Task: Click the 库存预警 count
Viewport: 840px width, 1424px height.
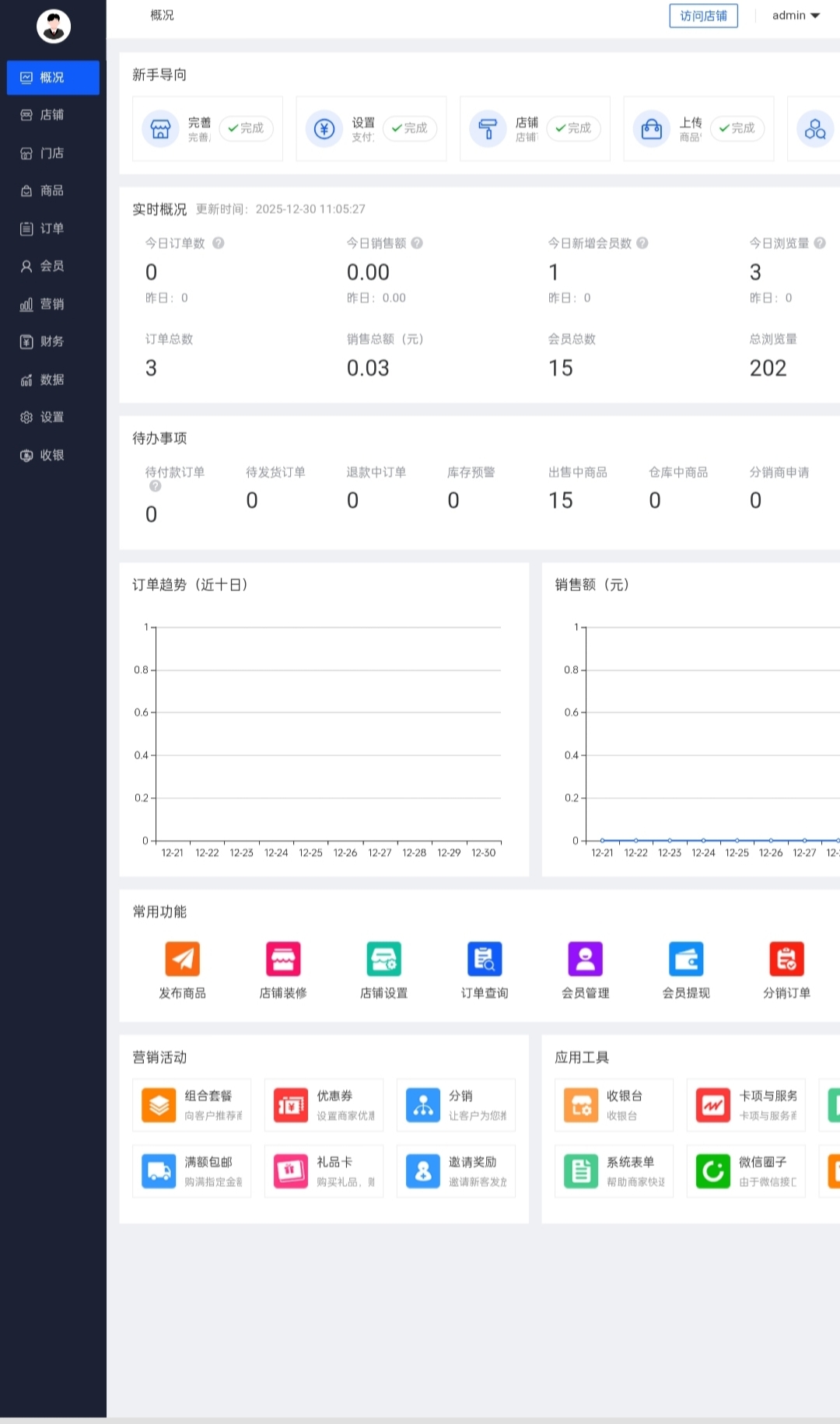Action: [453, 500]
